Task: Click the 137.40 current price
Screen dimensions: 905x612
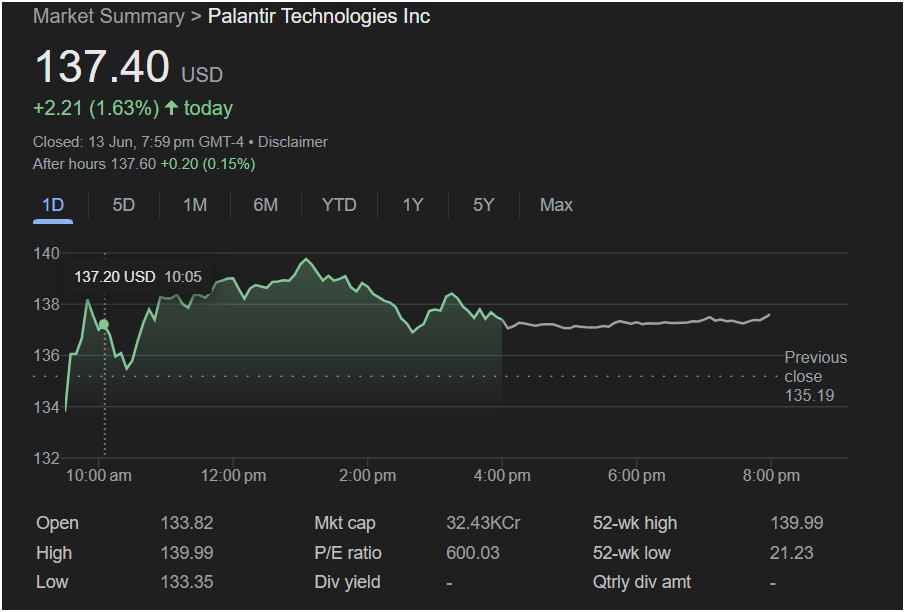Action: click(x=102, y=66)
